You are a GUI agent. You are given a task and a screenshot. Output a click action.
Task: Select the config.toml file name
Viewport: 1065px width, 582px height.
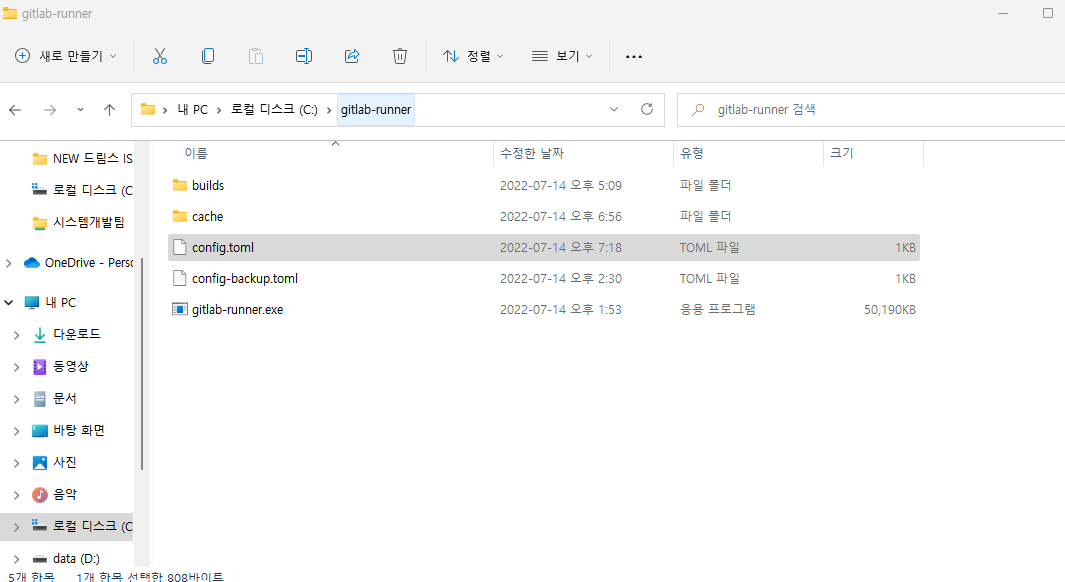(x=223, y=248)
